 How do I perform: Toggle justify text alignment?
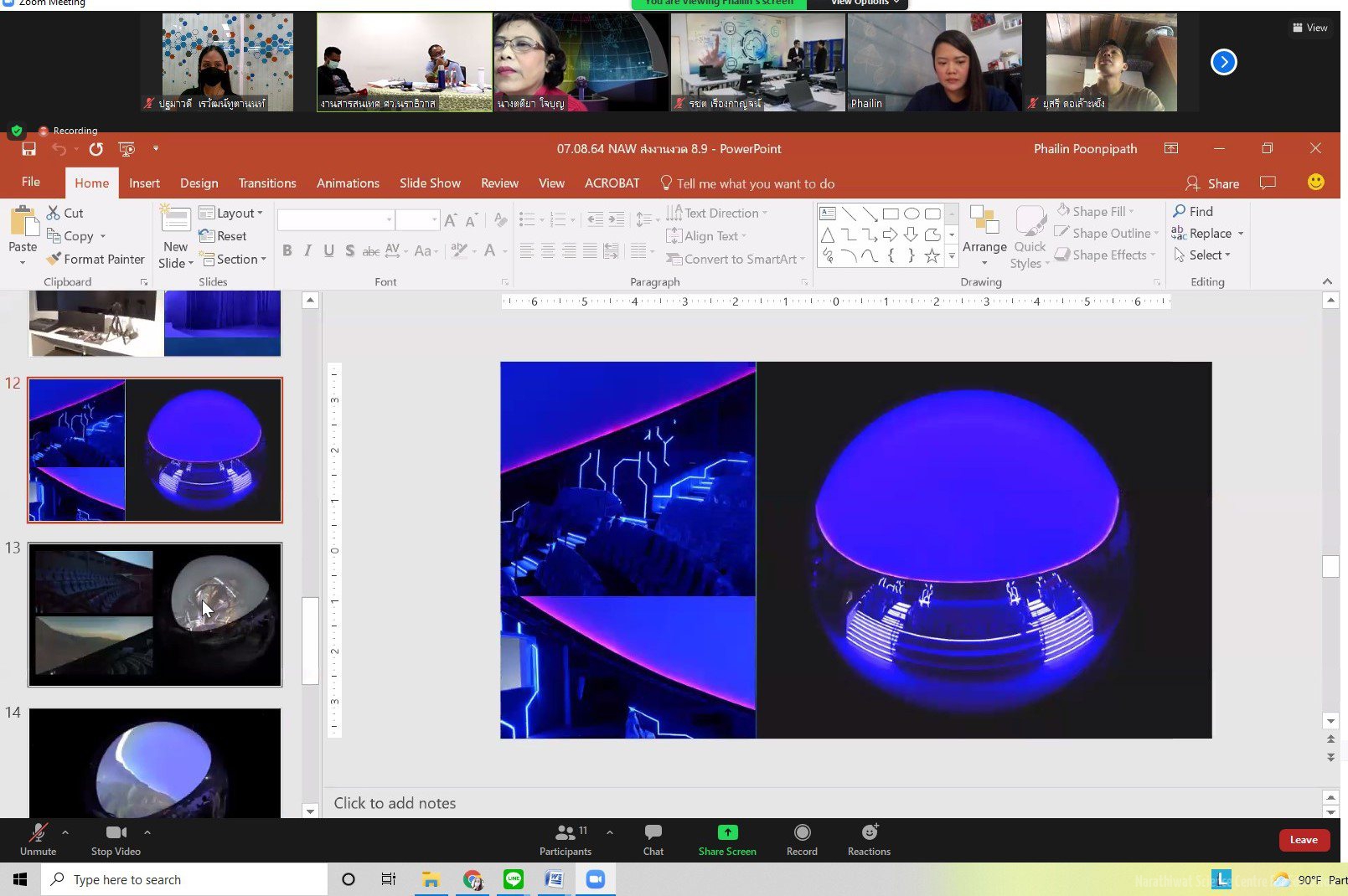click(x=590, y=250)
